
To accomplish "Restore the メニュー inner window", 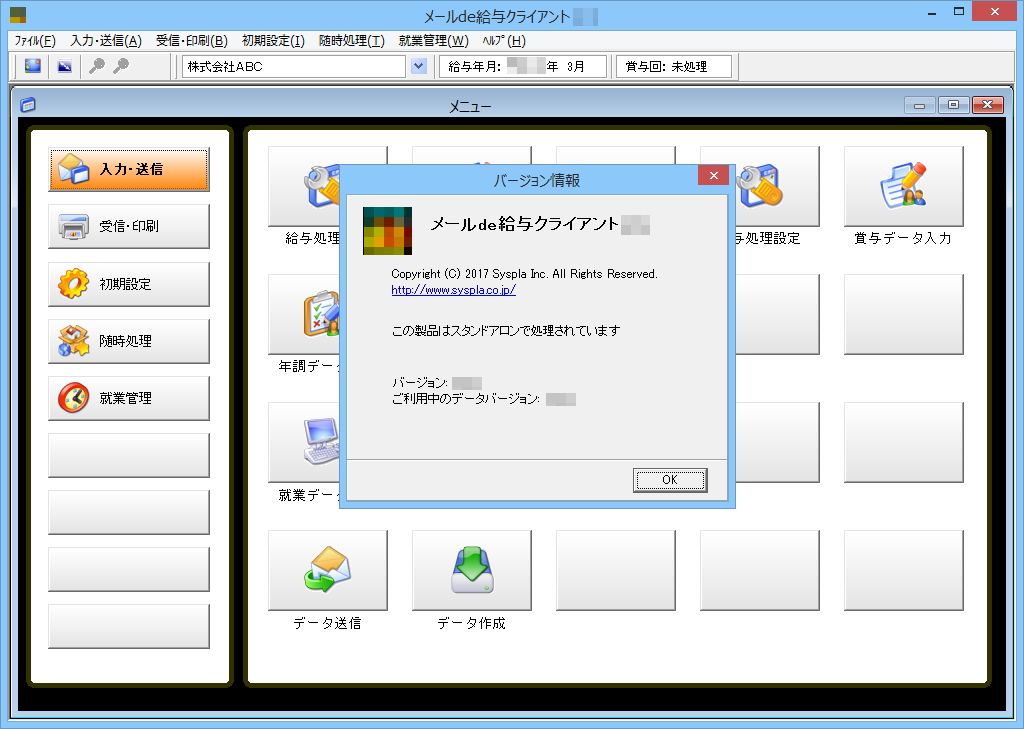I will (x=953, y=105).
